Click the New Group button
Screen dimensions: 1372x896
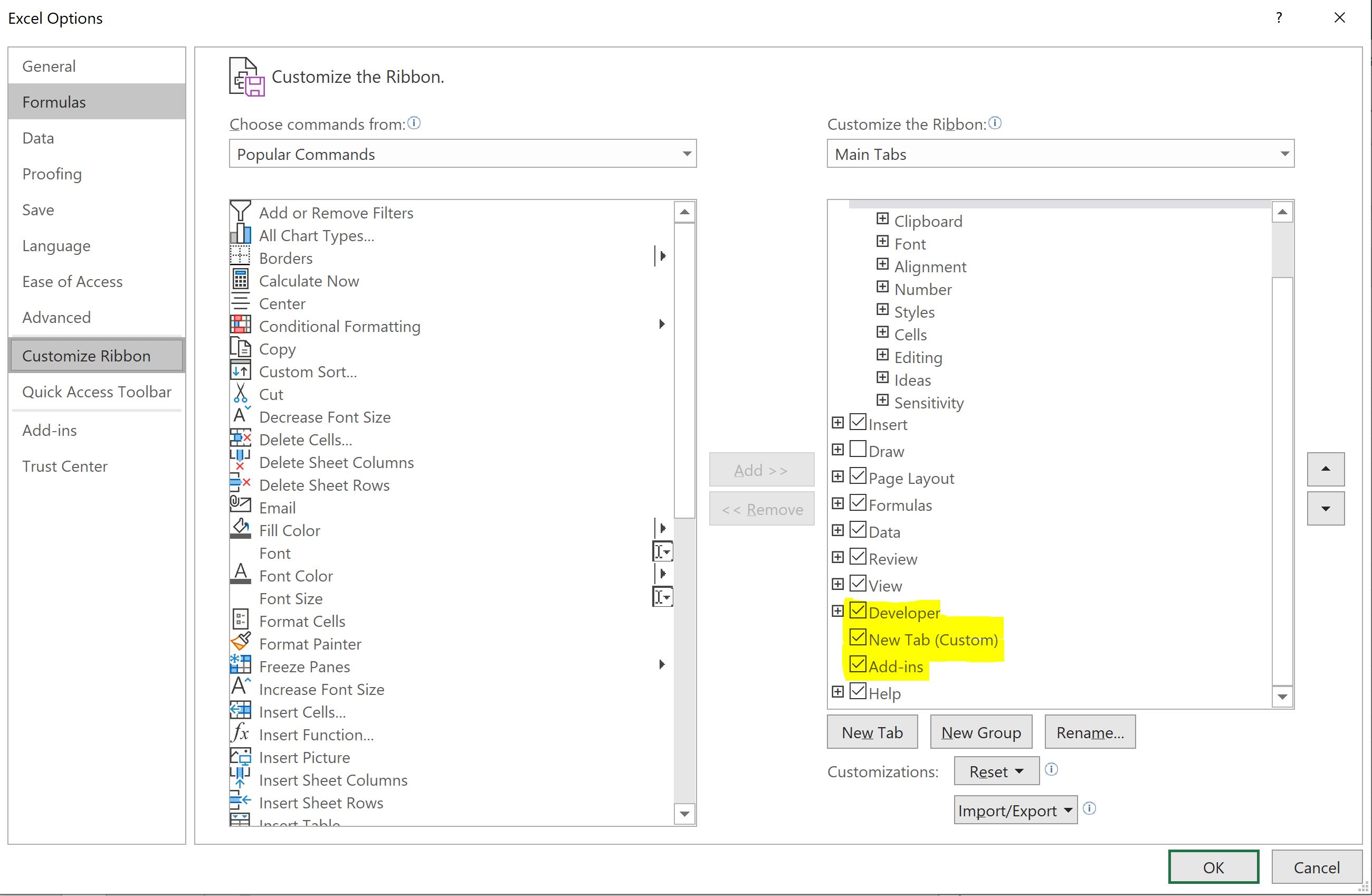(x=980, y=732)
